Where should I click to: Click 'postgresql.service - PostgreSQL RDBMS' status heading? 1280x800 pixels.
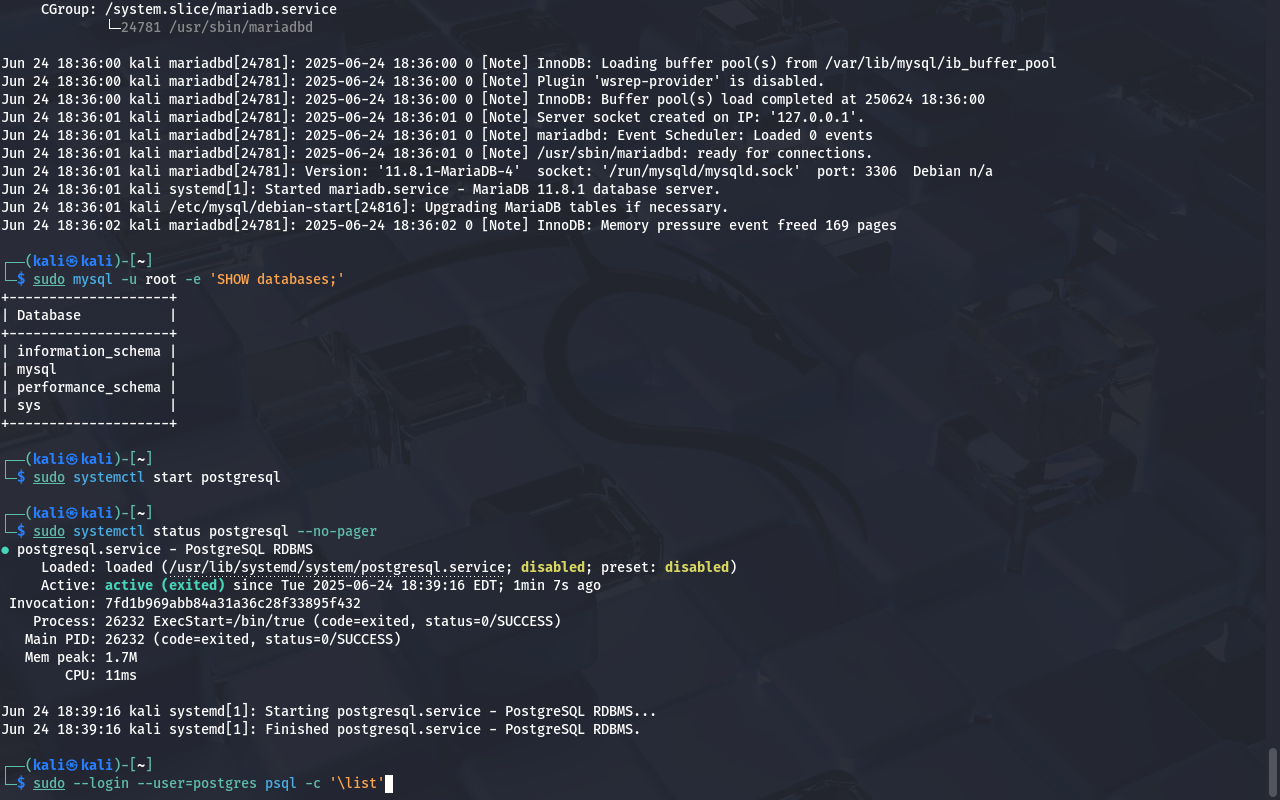click(165, 549)
